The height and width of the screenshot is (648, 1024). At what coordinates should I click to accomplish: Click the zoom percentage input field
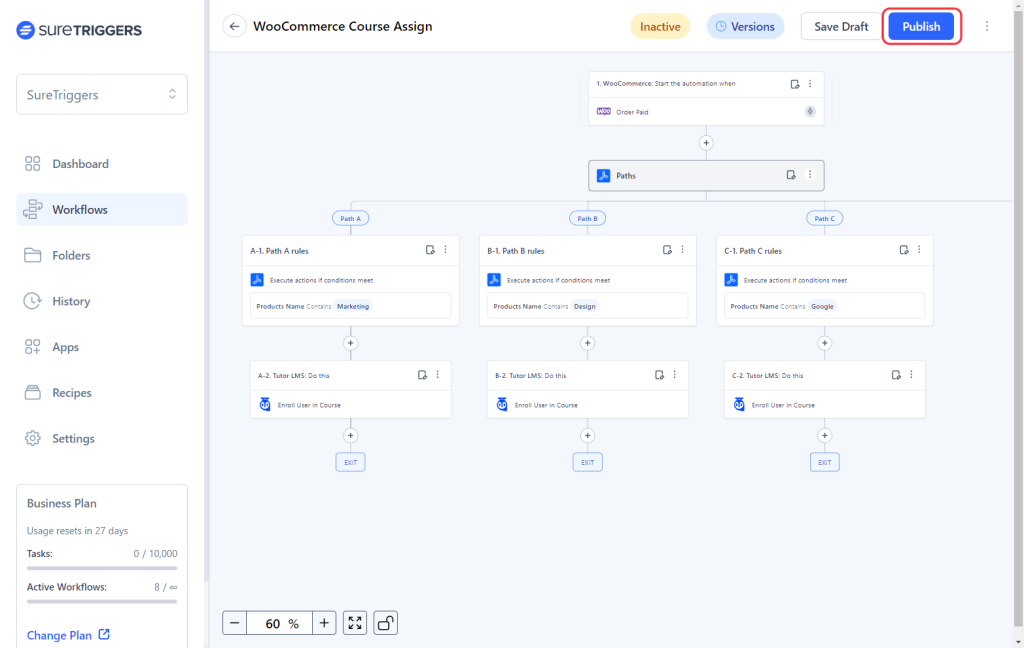(279, 623)
